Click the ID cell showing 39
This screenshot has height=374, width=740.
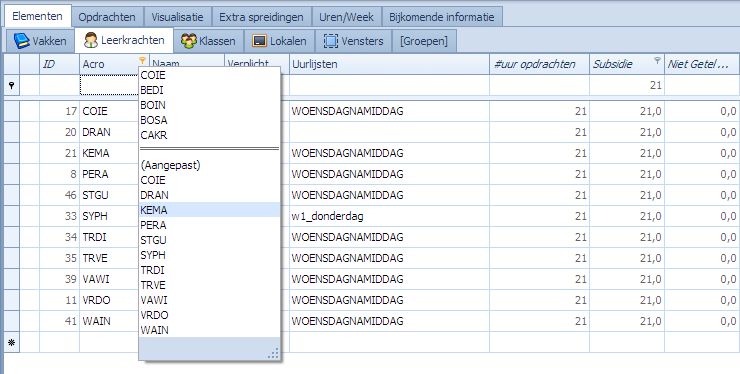(x=59, y=279)
